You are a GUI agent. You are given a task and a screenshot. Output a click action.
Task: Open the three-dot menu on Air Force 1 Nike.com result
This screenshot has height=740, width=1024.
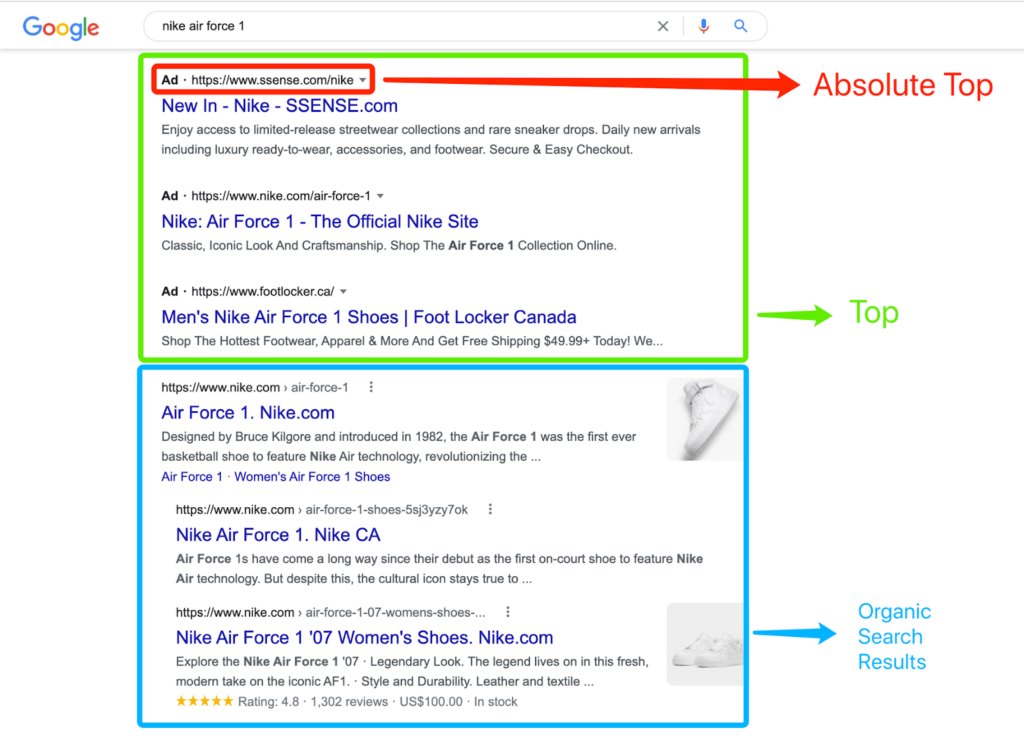pyautogui.click(x=371, y=386)
